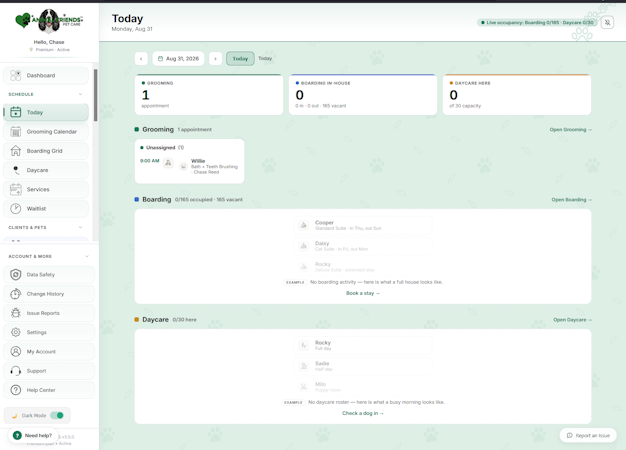Go to the next day arrow

coord(215,58)
